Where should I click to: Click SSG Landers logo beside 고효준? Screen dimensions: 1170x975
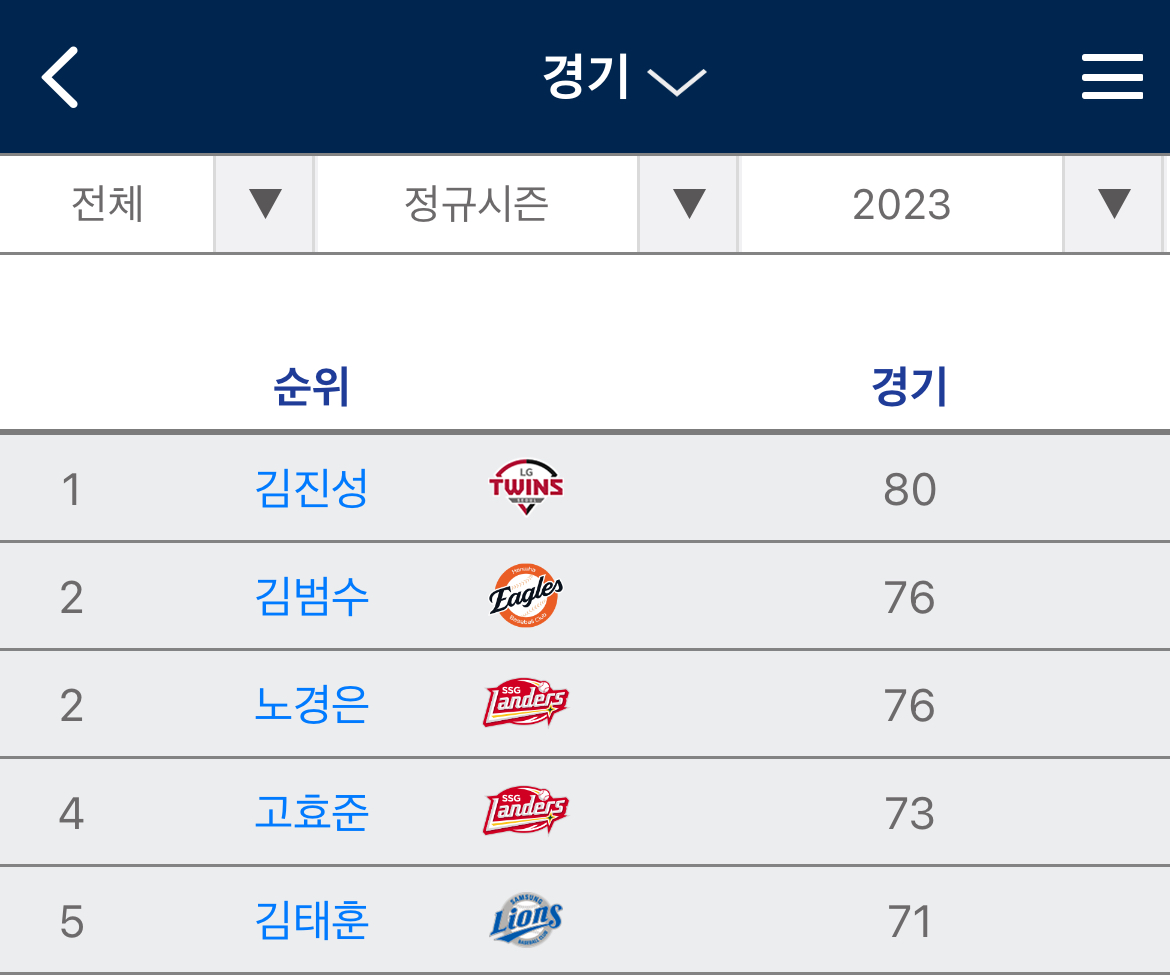click(526, 812)
